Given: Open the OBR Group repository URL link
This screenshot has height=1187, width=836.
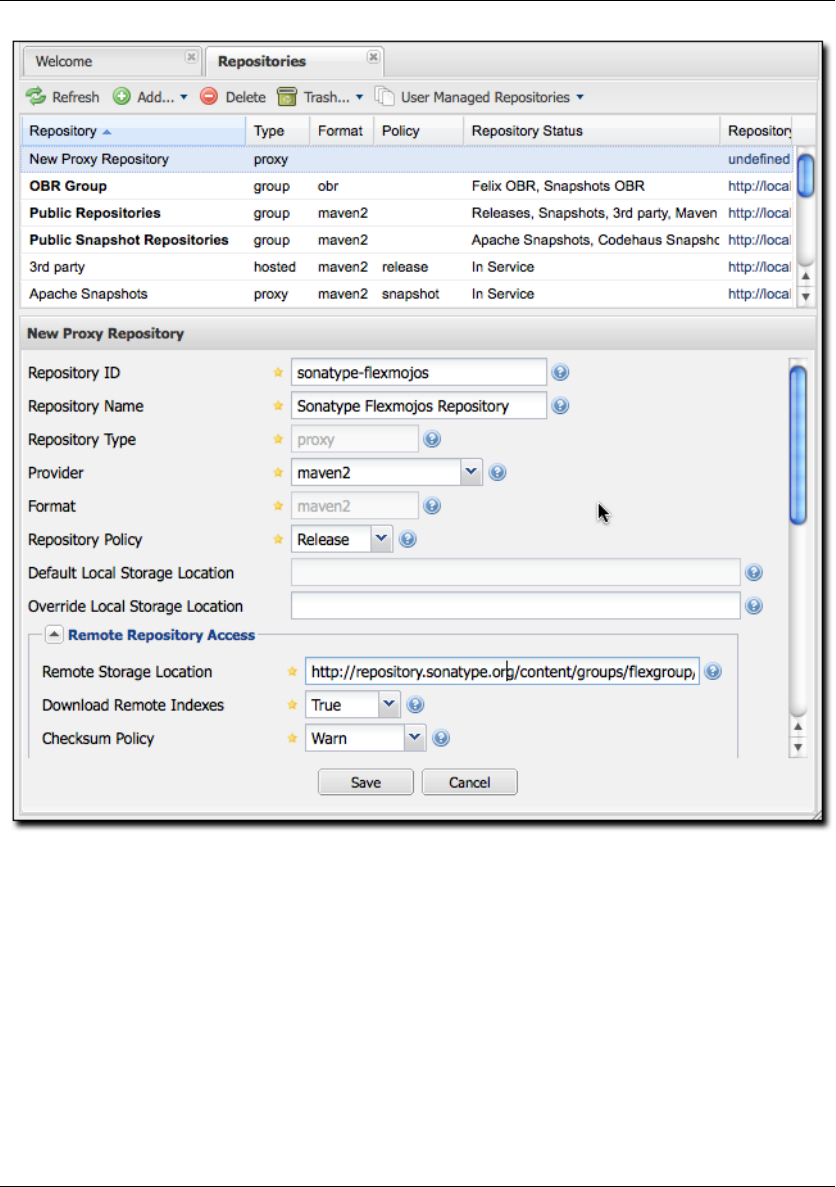Looking at the screenshot, I should [759, 186].
